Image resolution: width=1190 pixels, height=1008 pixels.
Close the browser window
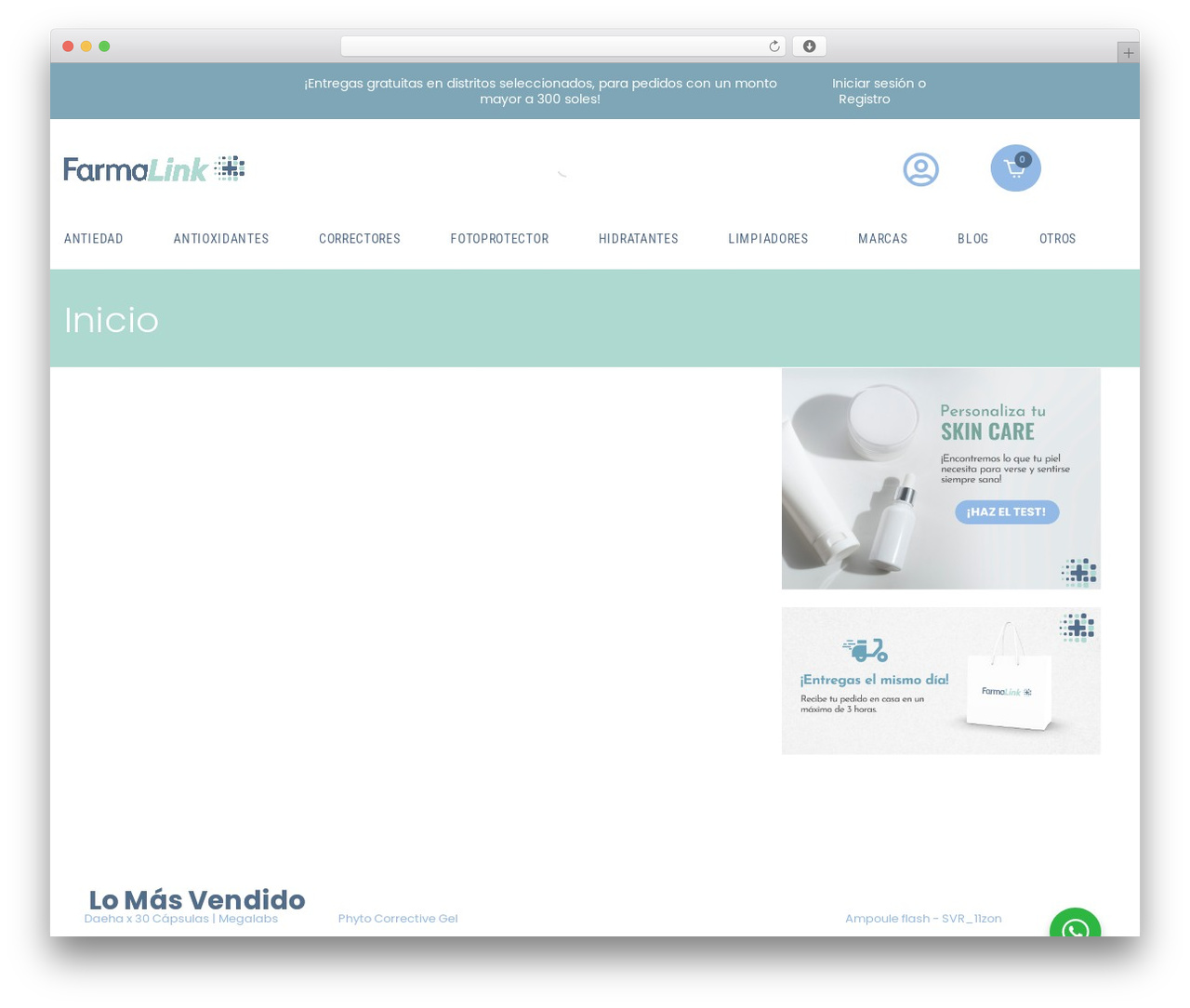coord(68,46)
